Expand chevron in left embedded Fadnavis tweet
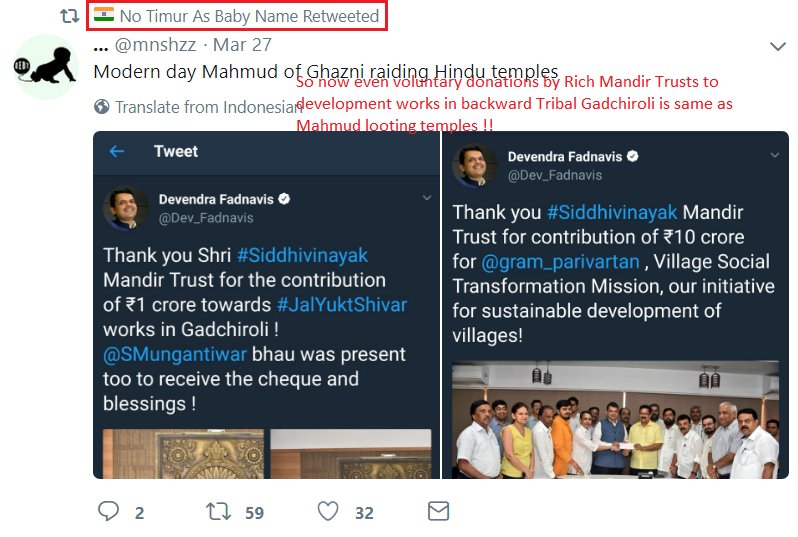 [x=426, y=198]
